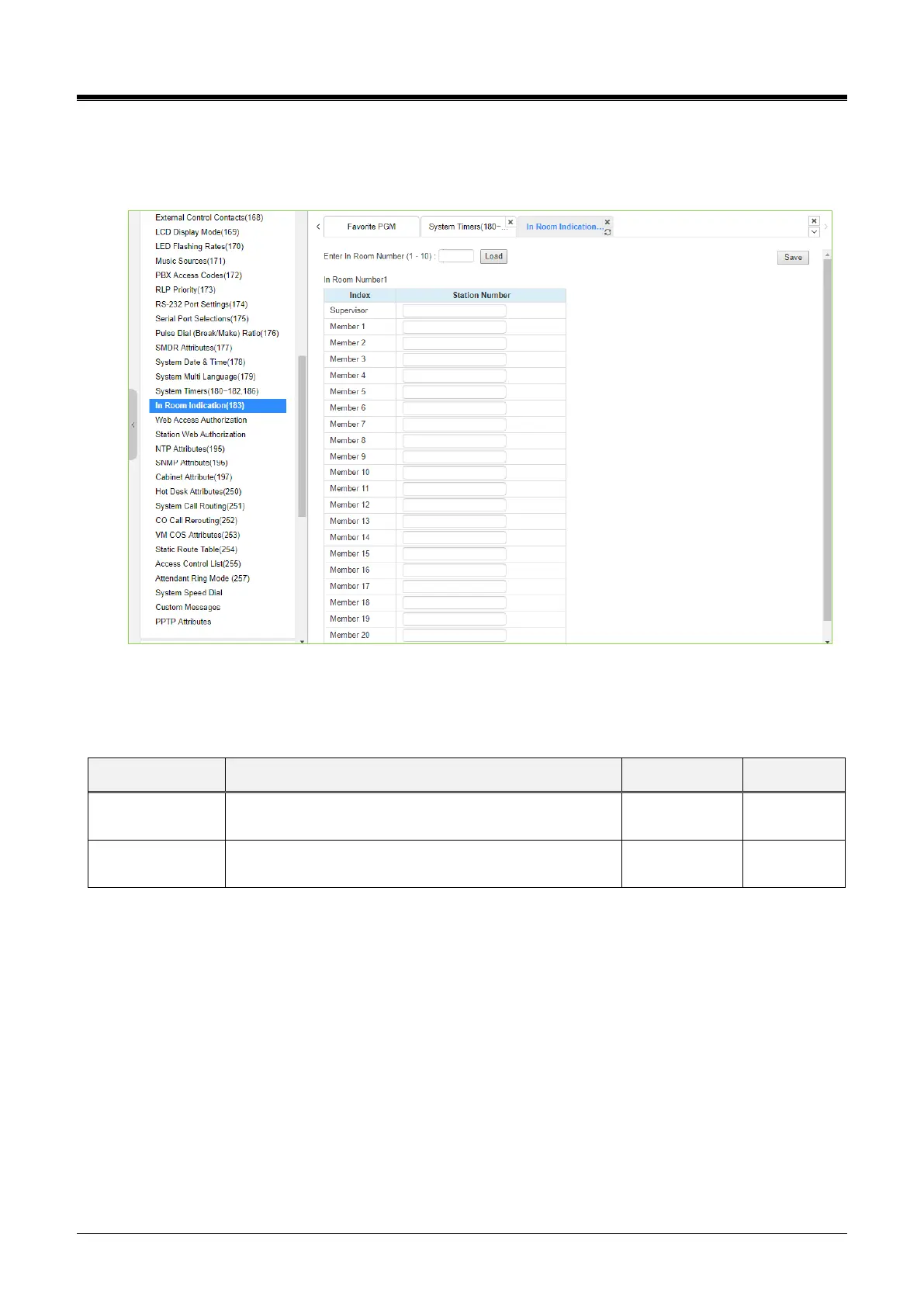Open Static Route Table(254)
Screen dimensions: 924x1307
coord(196,549)
